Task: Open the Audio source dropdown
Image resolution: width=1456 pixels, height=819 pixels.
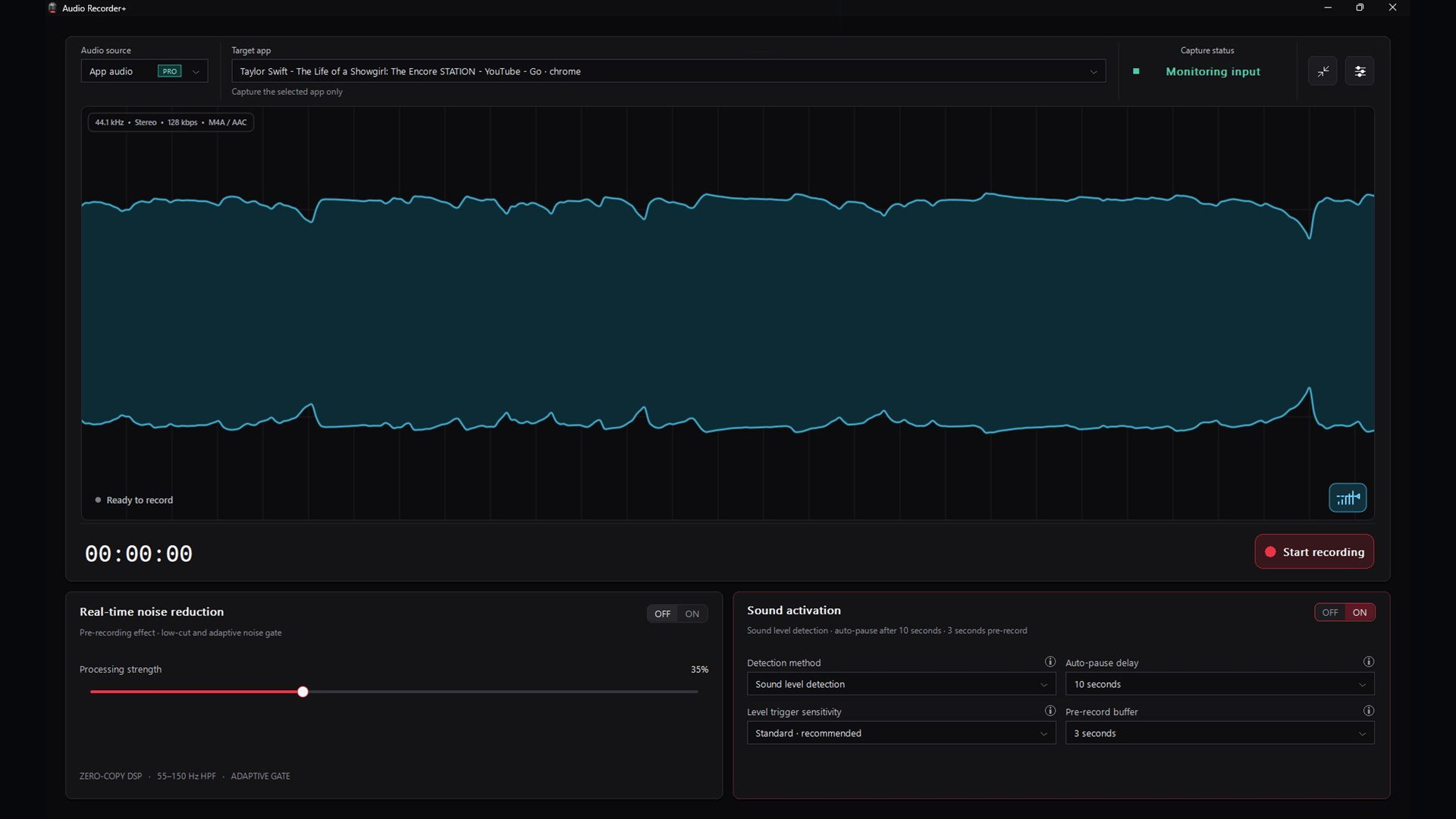Action: 144,71
